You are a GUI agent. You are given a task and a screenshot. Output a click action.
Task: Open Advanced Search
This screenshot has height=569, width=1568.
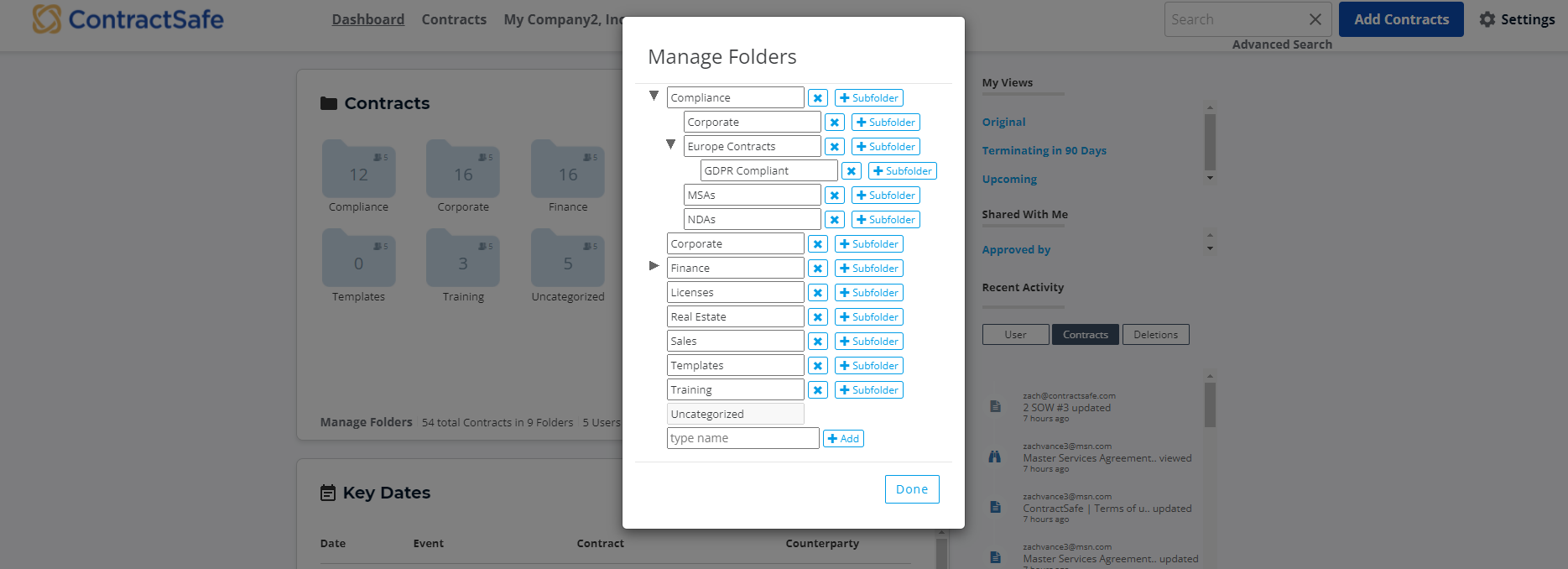(x=1282, y=44)
